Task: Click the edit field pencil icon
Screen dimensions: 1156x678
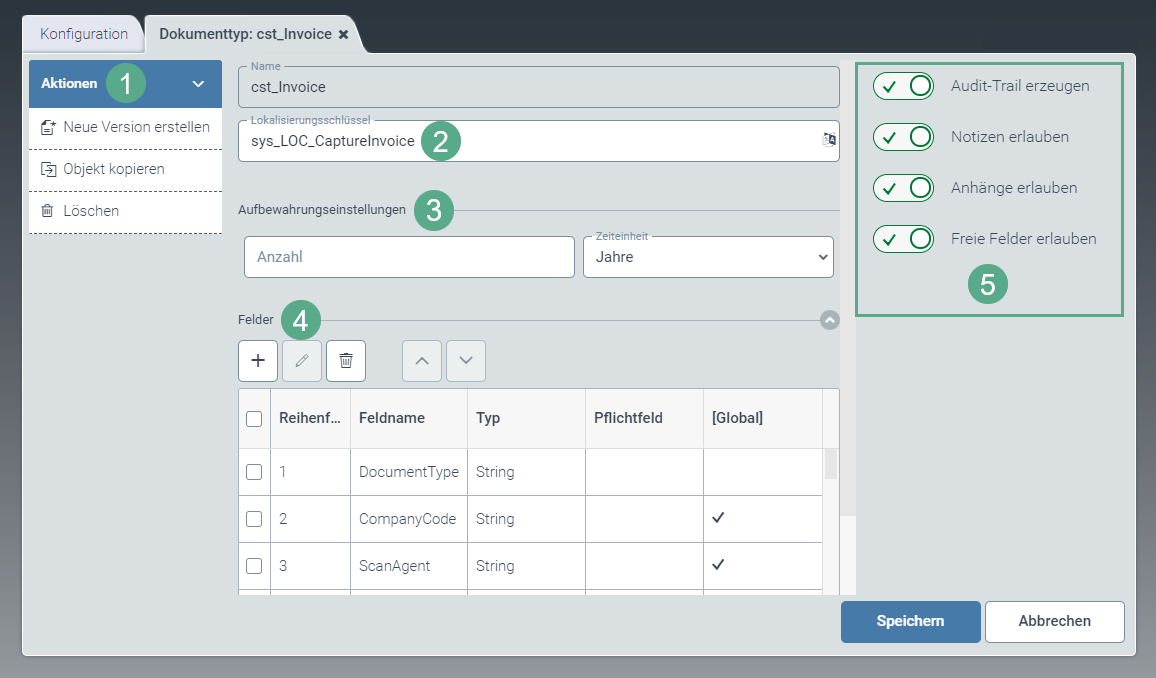Action: tap(302, 361)
